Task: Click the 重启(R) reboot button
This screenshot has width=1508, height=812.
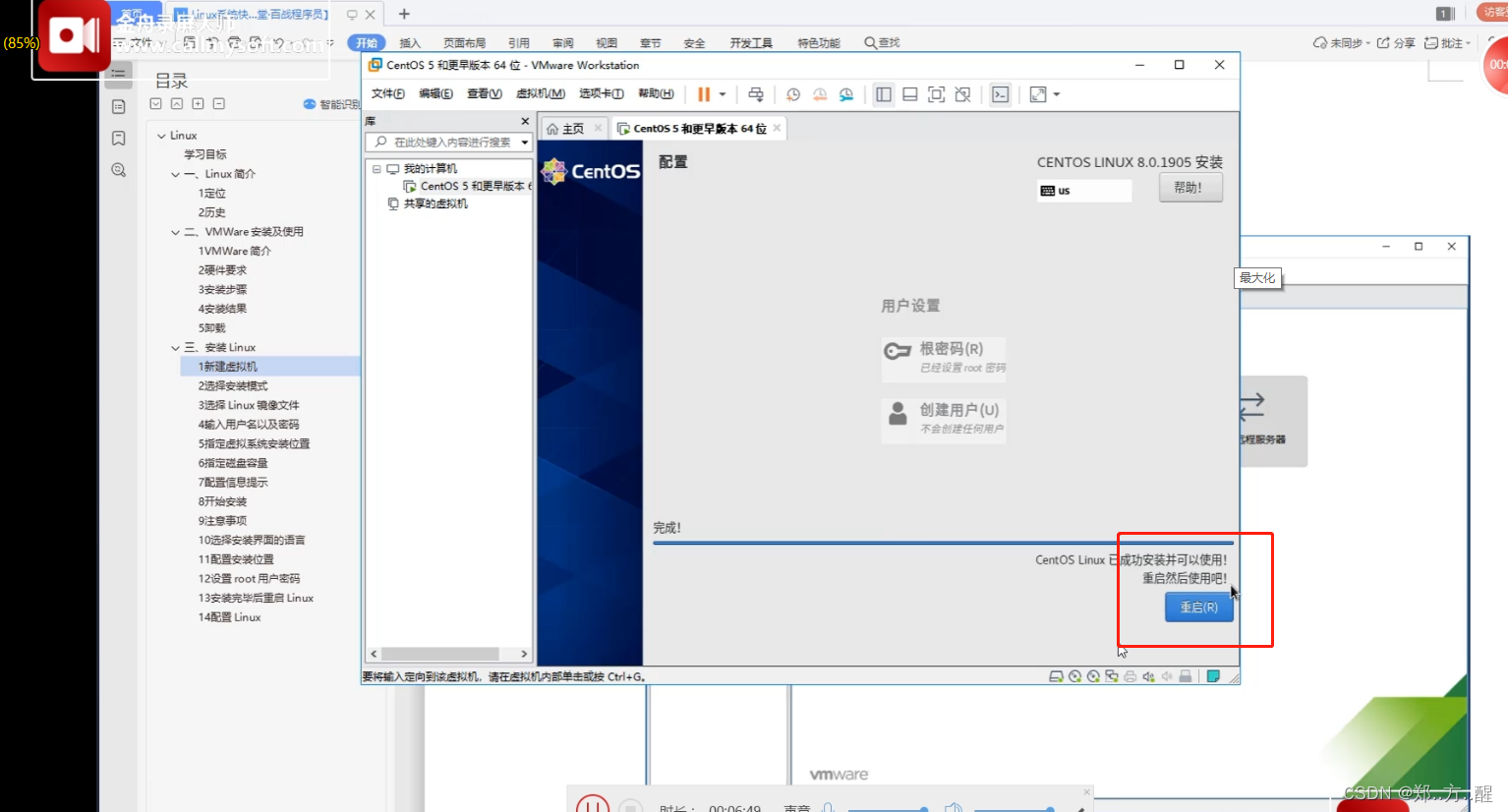Action: click(x=1198, y=608)
